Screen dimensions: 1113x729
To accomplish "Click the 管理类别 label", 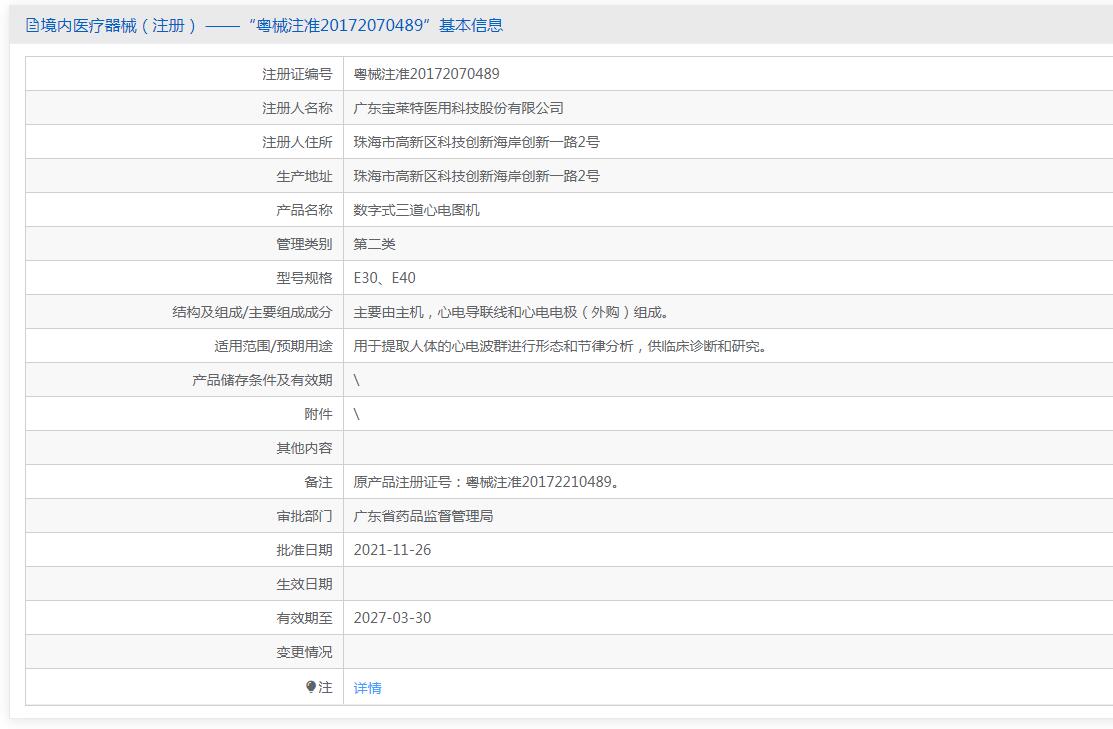I will tap(304, 244).
